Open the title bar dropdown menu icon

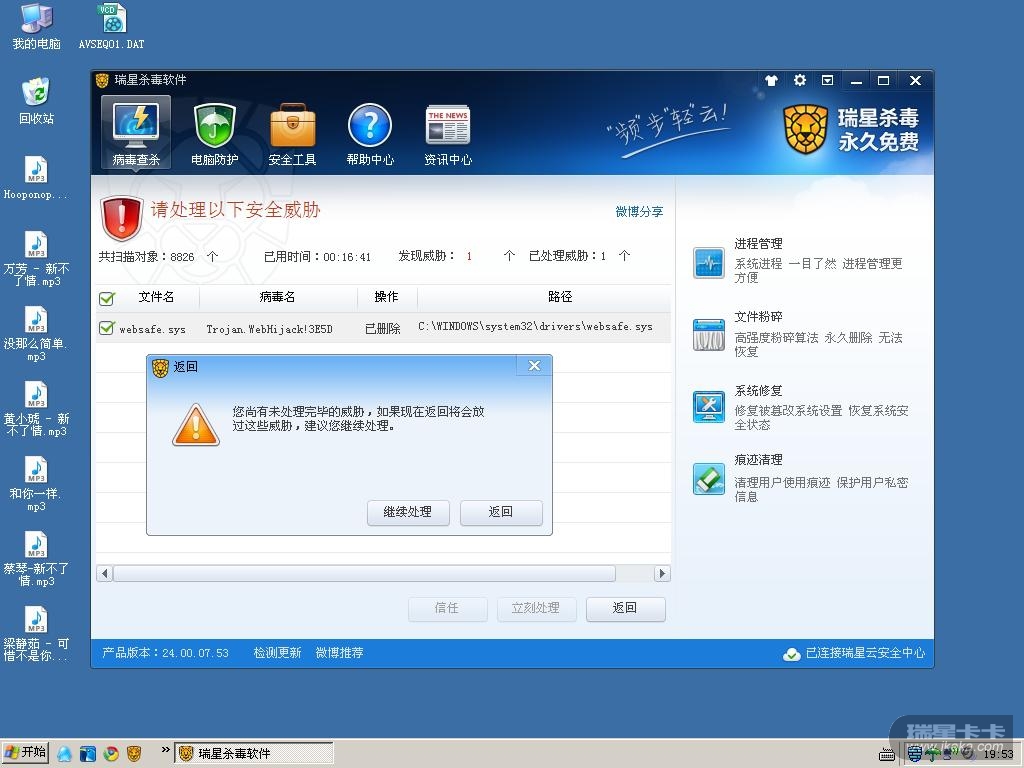click(827, 80)
